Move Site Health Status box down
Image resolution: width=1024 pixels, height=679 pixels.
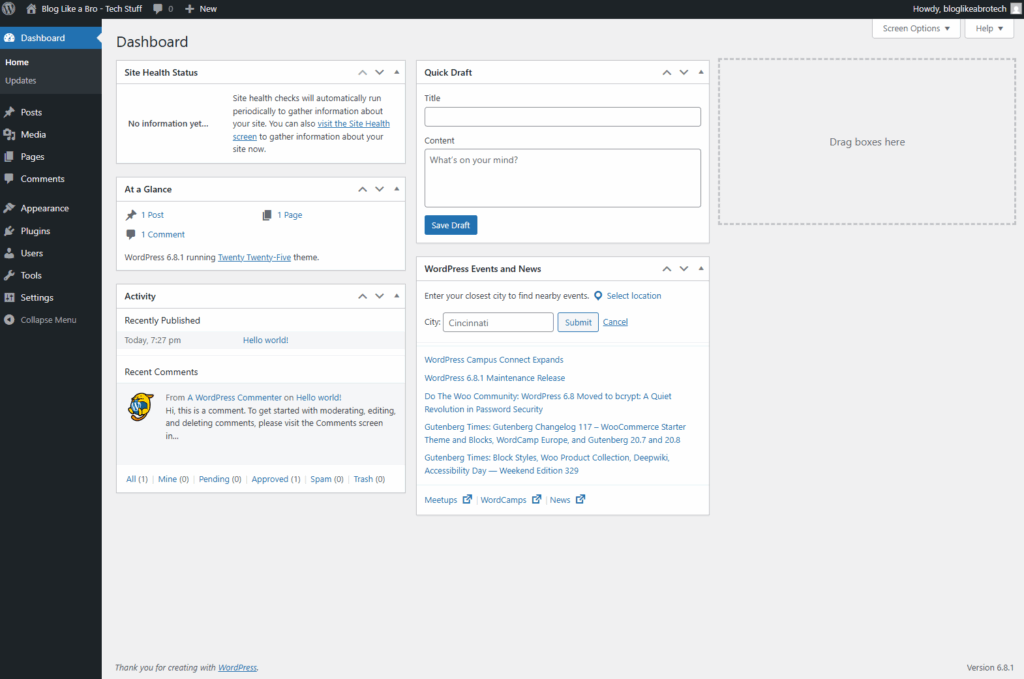coord(379,72)
